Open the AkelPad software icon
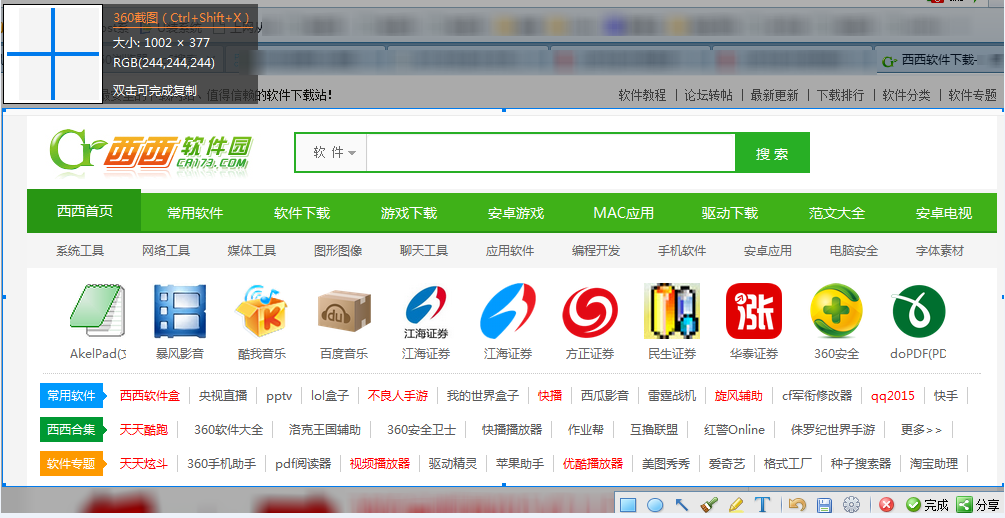Viewport: 1005px width, 518px height. point(97,312)
